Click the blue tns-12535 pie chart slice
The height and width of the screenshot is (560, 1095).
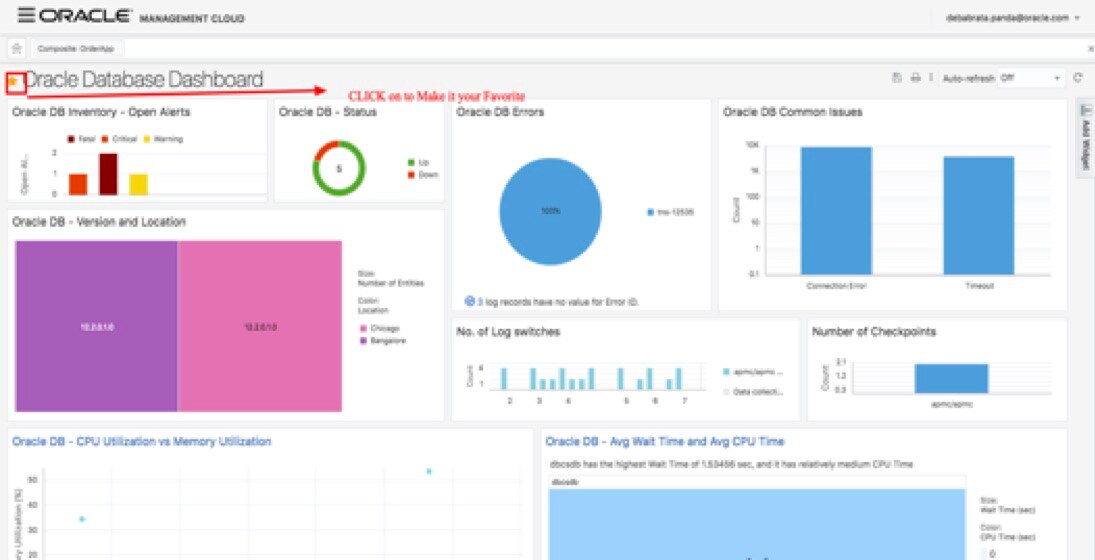(550, 212)
